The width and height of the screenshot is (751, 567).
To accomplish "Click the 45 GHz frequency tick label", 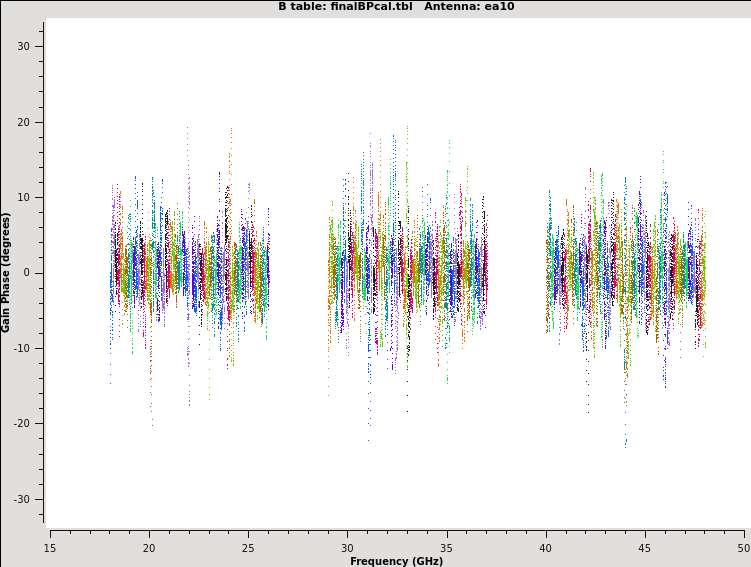I will (x=645, y=547).
